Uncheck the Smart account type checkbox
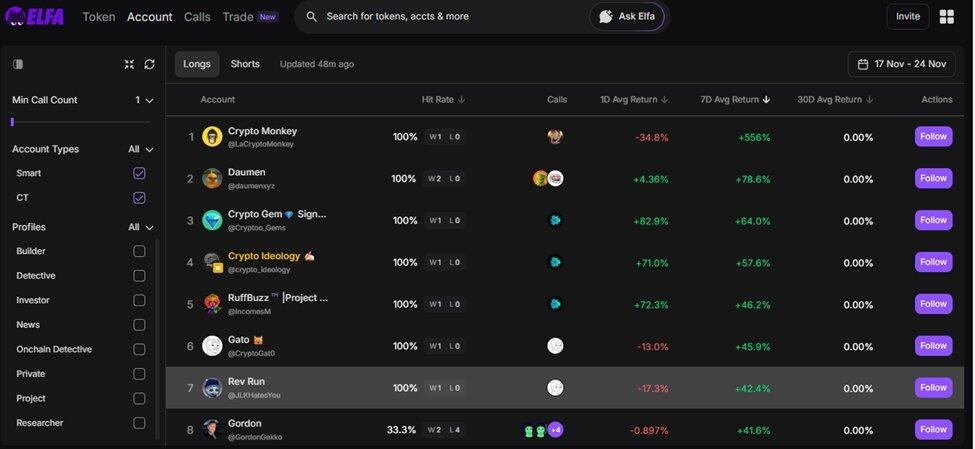The width and height of the screenshot is (975, 449). pyautogui.click(x=139, y=173)
